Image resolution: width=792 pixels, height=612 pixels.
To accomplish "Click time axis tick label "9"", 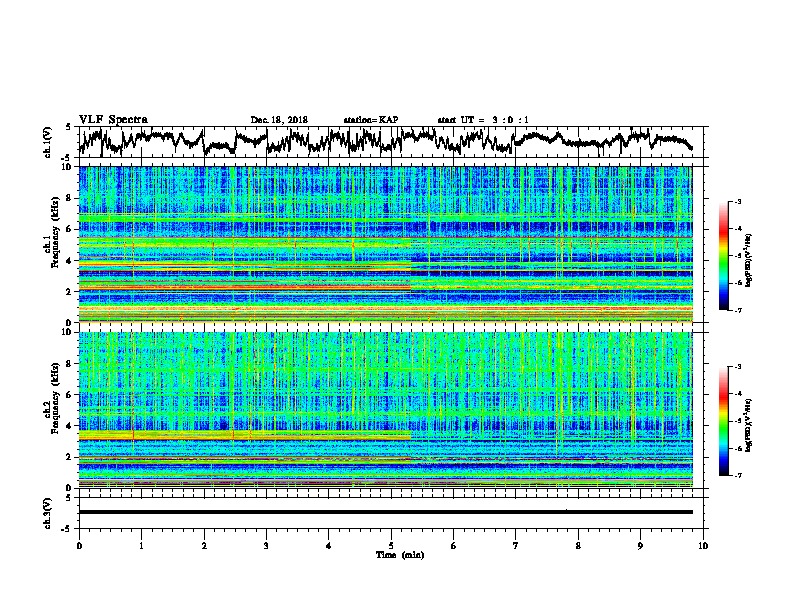I will click(x=640, y=546).
